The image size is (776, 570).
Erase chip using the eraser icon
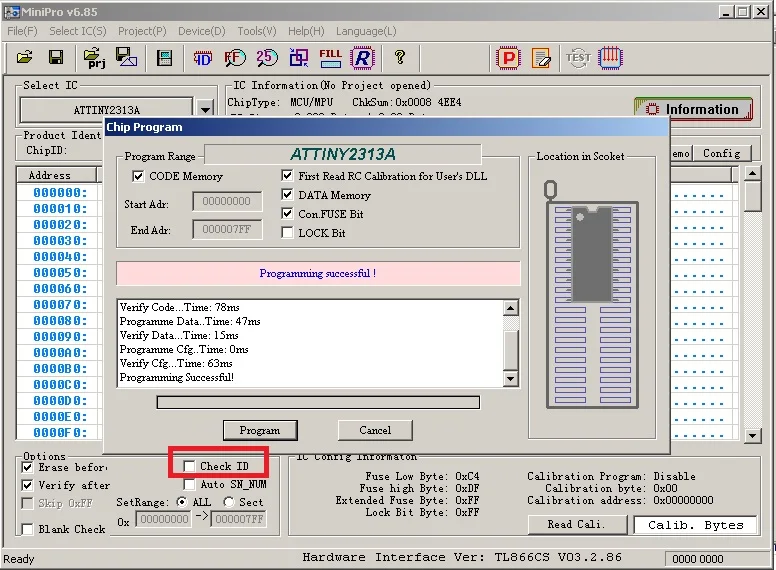[x=541, y=58]
